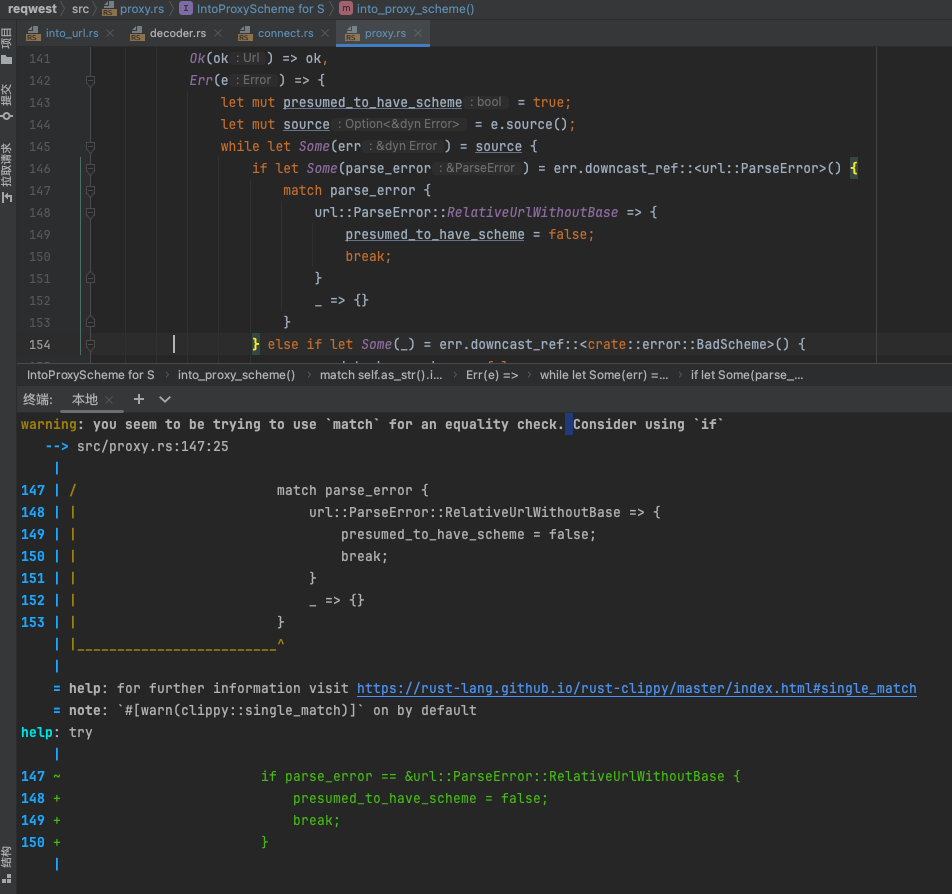Close the 本地 terminal tab
The width and height of the screenshot is (952, 894).
(x=110, y=400)
